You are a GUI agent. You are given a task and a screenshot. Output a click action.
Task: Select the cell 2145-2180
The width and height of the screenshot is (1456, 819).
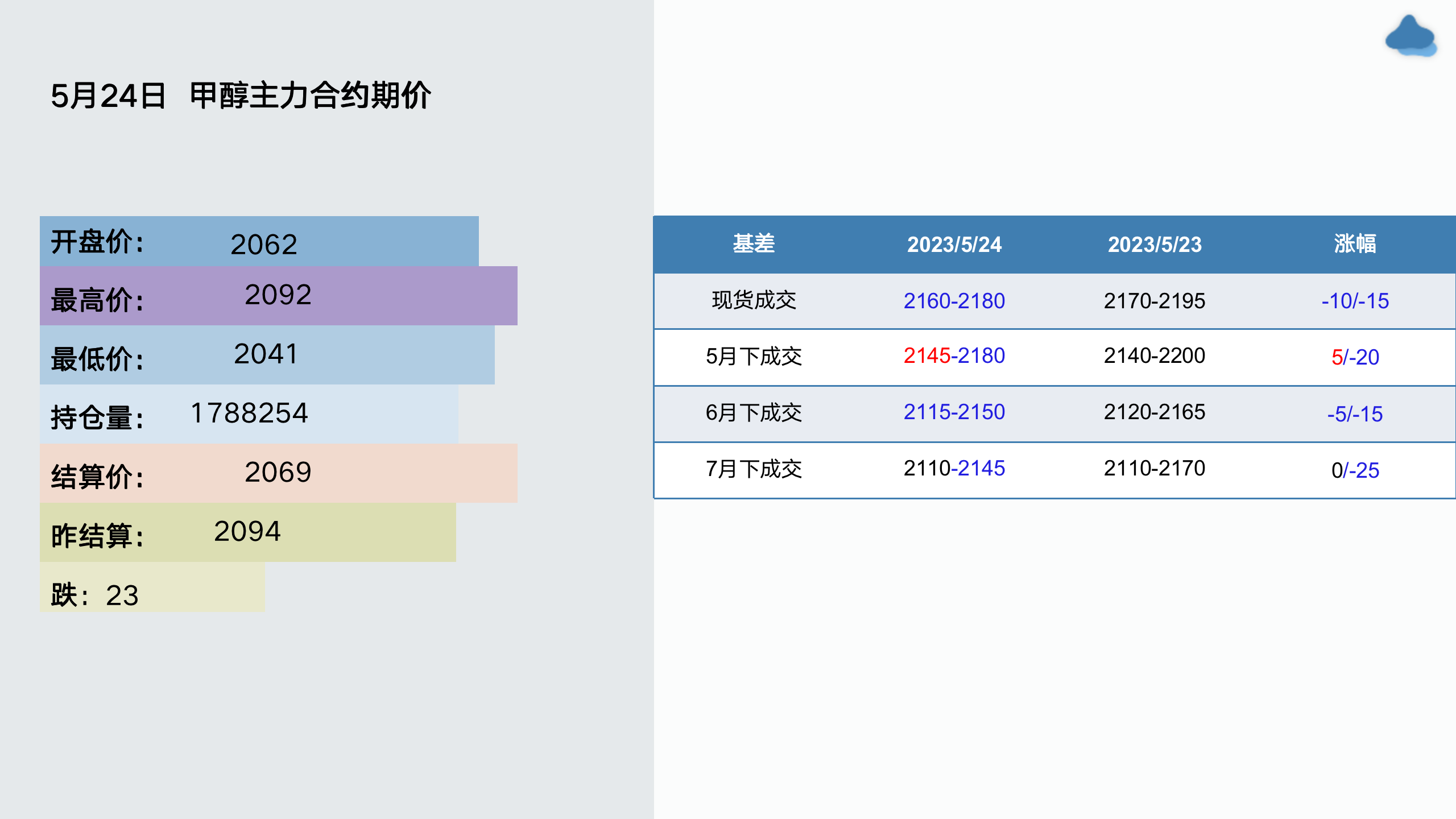(954, 355)
